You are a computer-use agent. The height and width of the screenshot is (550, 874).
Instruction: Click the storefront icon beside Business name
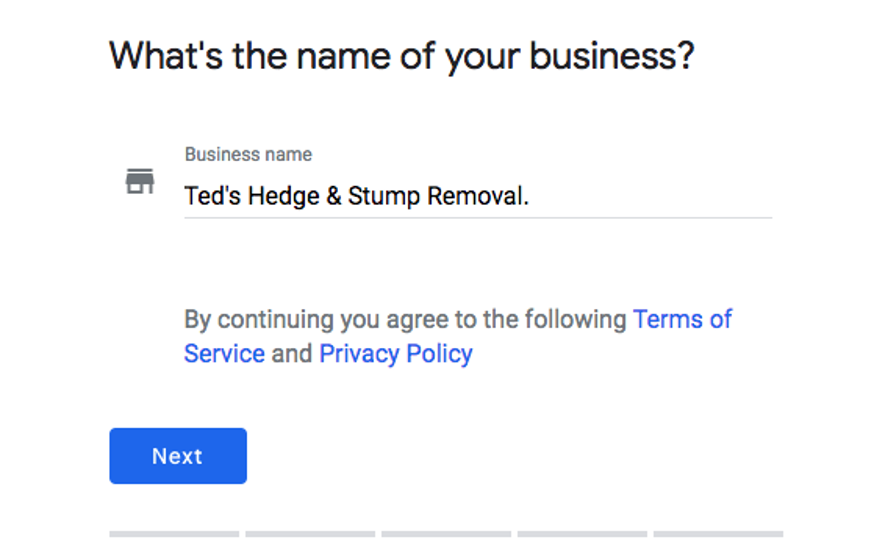[x=139, y=182]
